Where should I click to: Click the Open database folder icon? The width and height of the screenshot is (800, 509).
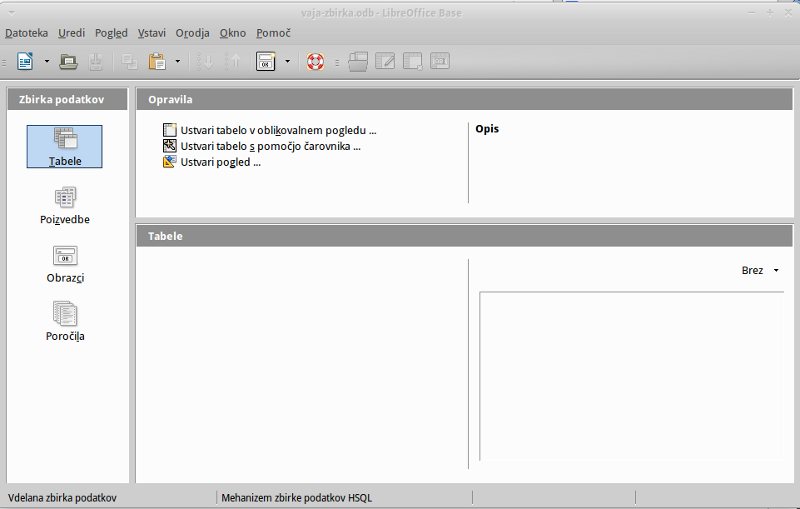[68, 62]
